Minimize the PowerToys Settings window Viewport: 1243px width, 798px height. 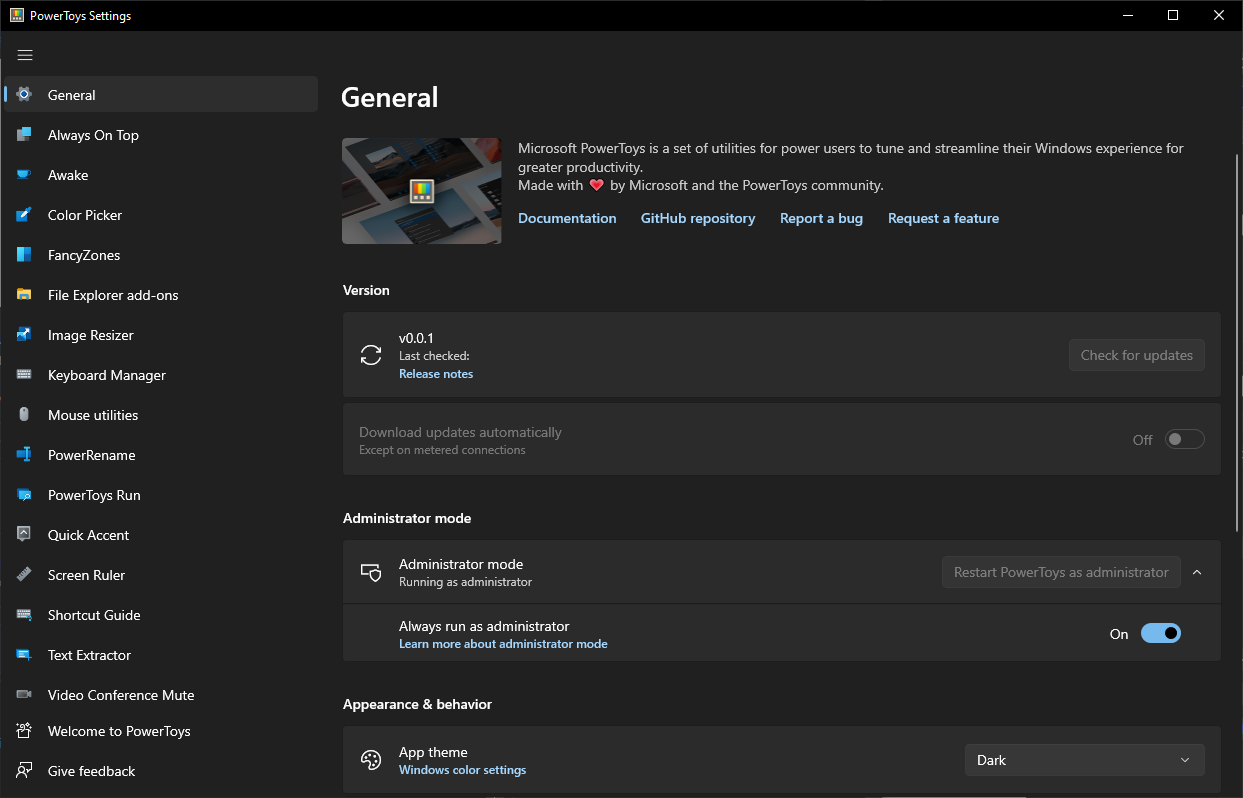pyautogui.click(x=1127, y=15)
